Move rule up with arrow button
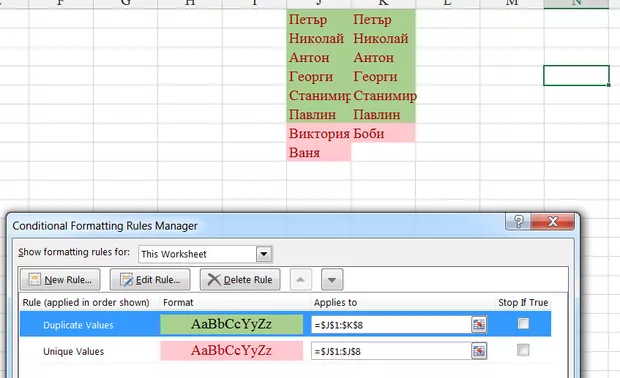620x378 pixels. [x=301, y=280]
